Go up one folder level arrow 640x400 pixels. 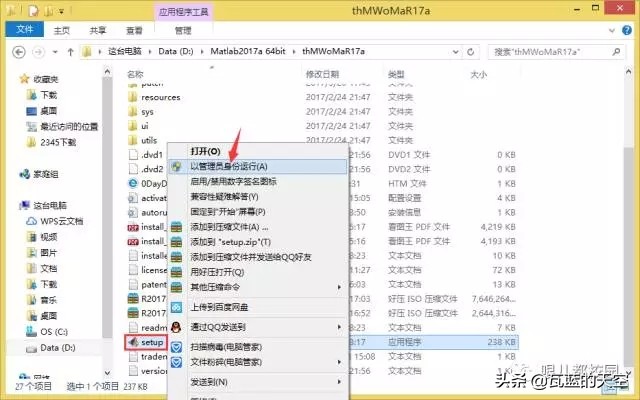tap(70, 52)
